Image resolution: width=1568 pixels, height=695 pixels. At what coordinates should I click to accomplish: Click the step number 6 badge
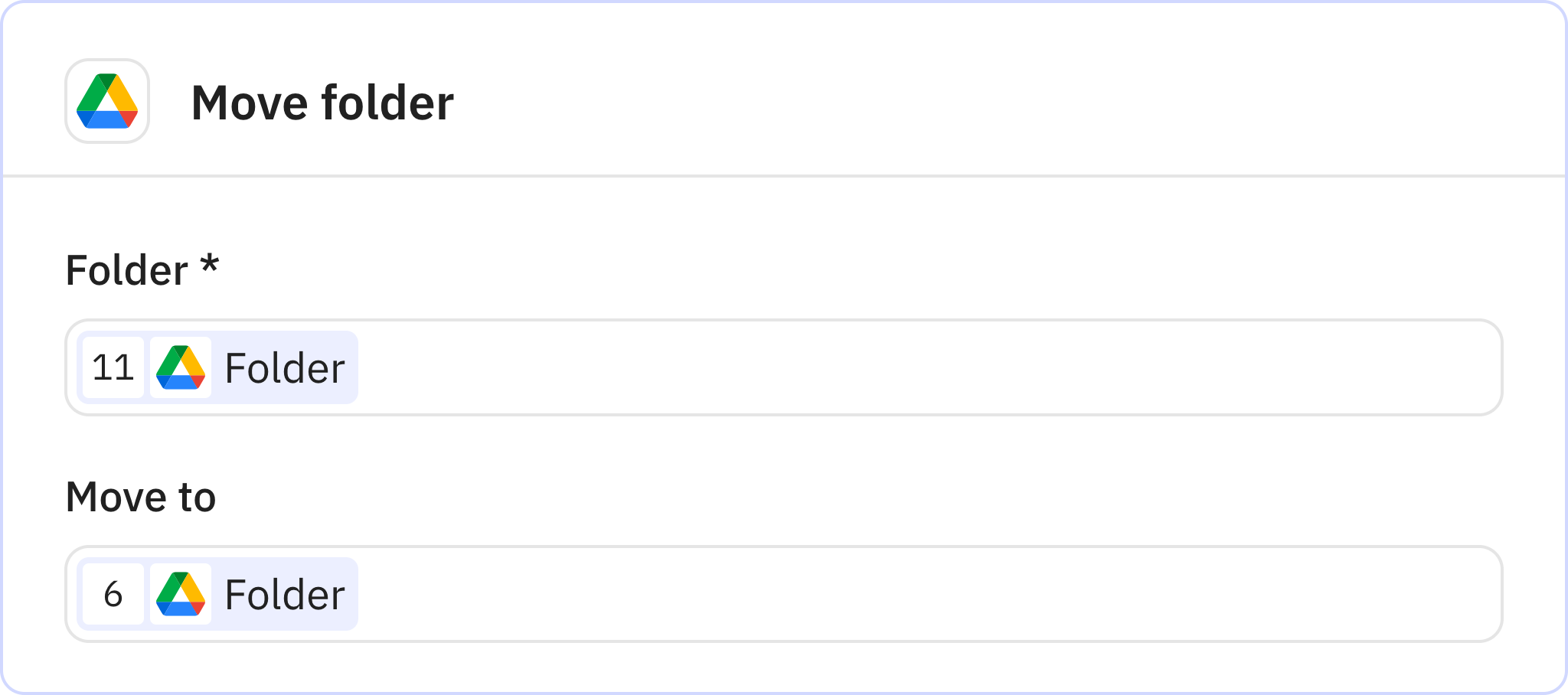[x=113, y=594]
